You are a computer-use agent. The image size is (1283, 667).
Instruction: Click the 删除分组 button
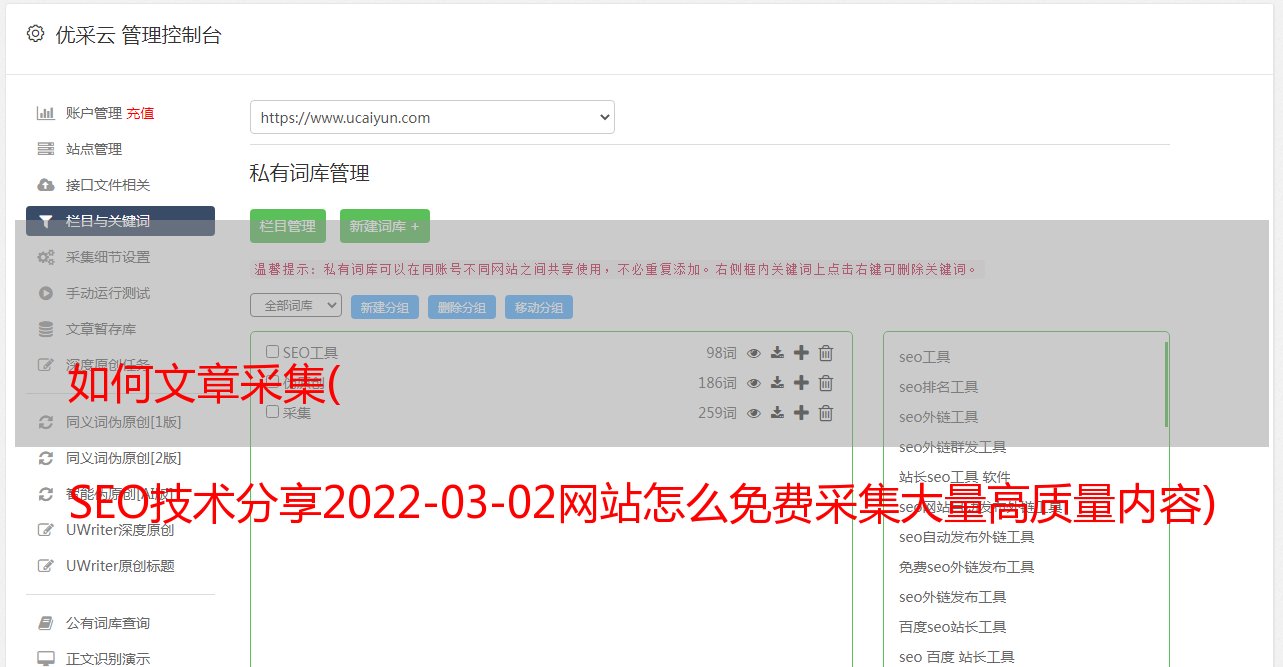tap(462, 307)
